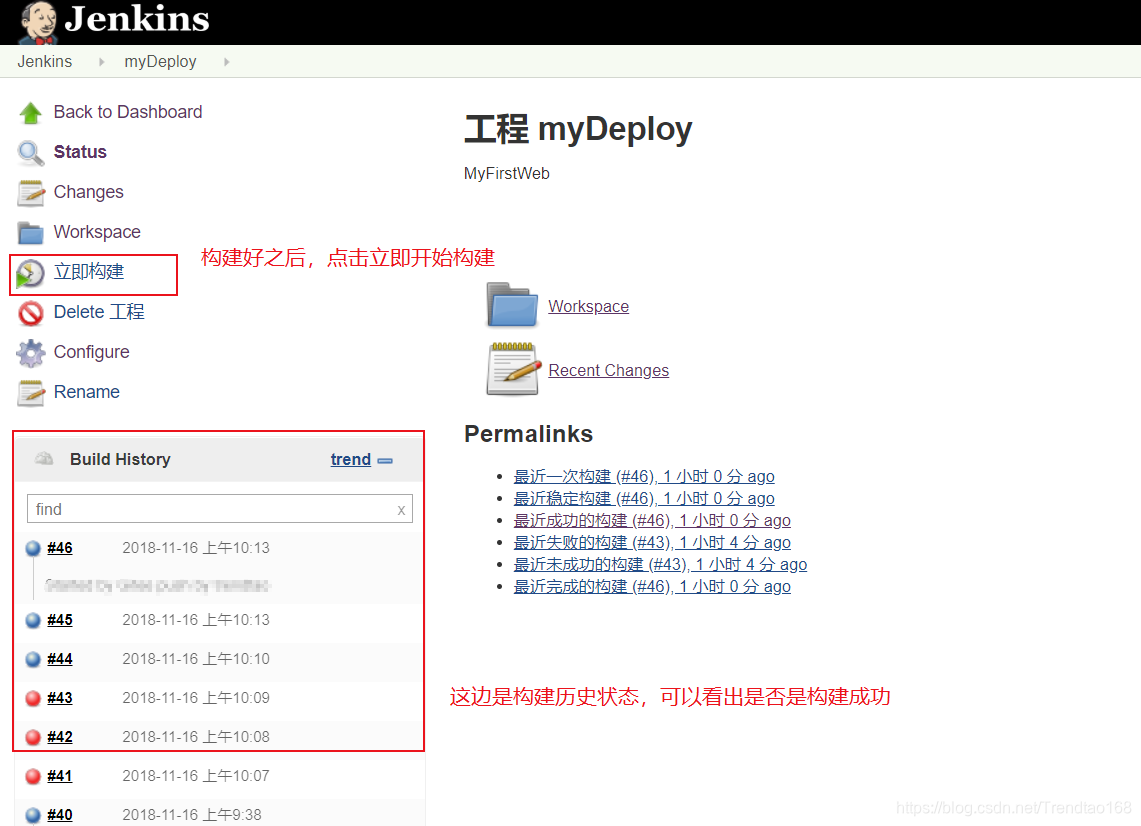Expand the myDeploy breadcrumb arrow
The width and height of the screenshot is (1141, 826).
click(226, 62)
